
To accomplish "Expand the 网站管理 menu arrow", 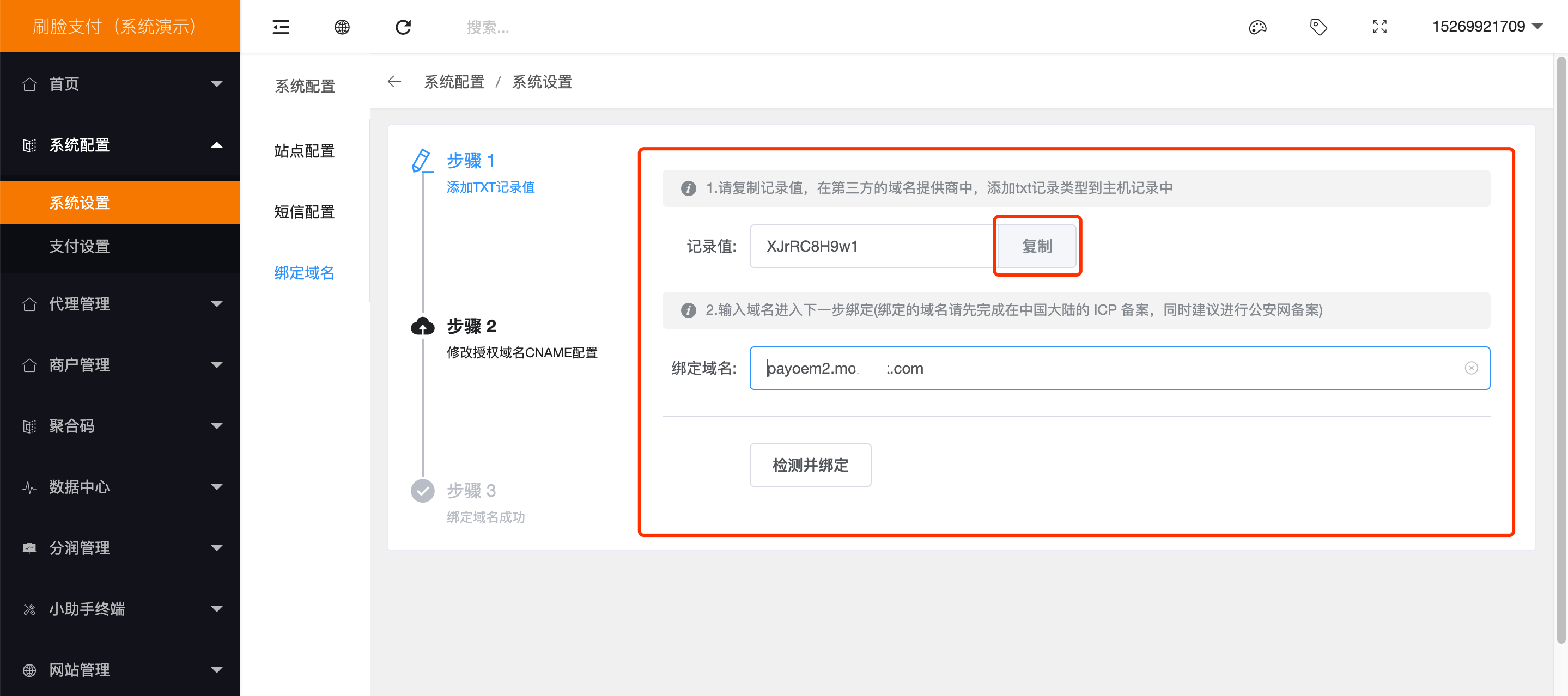I will pyautogui.click(x=217, y=670).
